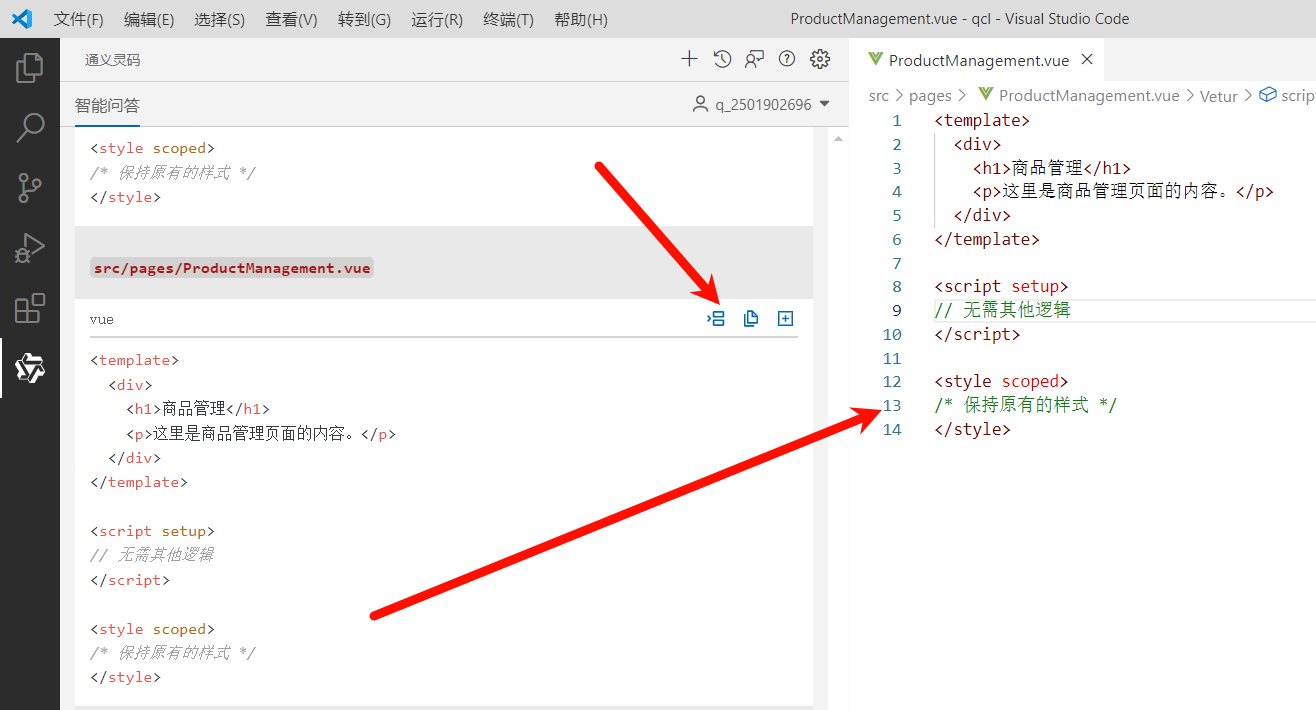This screenshot has height=710, width=1316.
Task: Start a new chat with plus icon
Action: [x=689, y=59]
